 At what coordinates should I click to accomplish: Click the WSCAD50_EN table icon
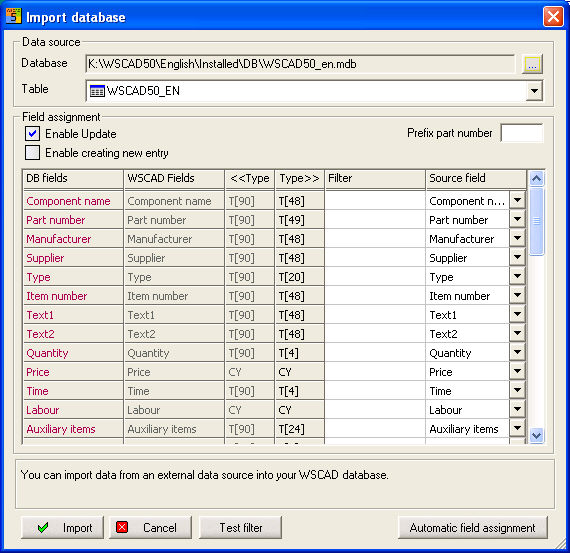tap(97, 91)
